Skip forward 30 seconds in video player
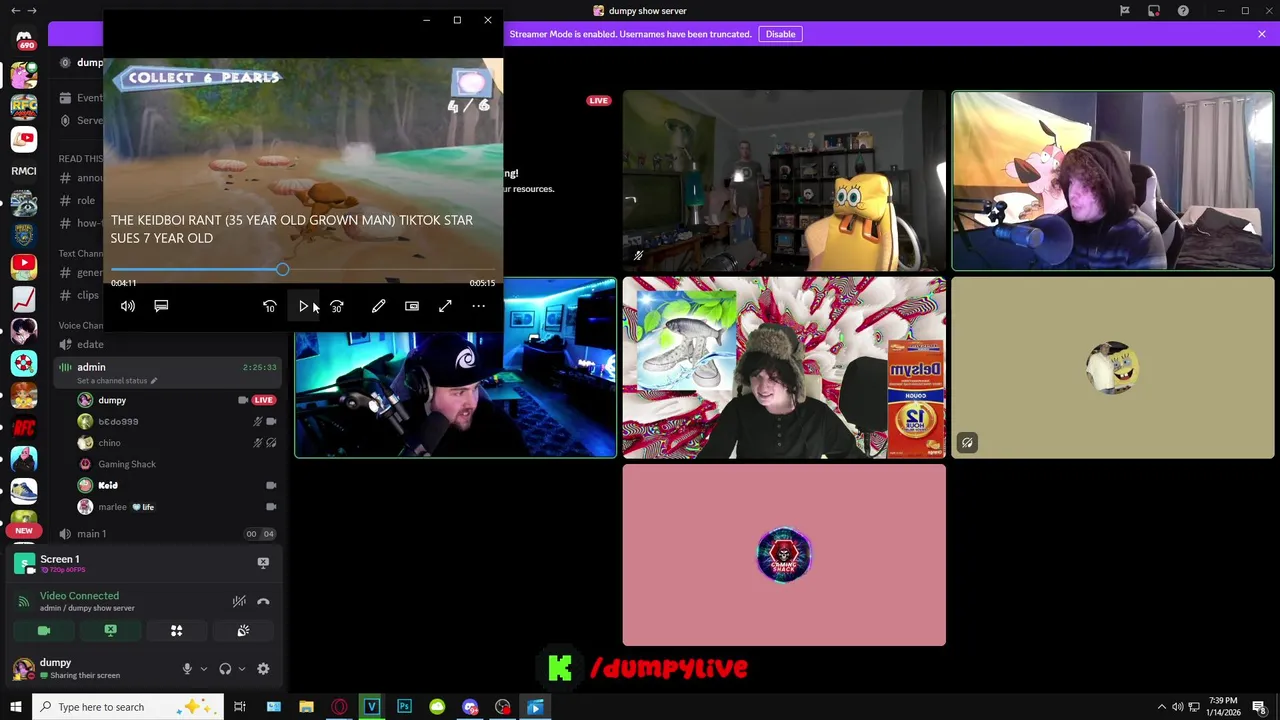1280x720 pixels. 337,306
